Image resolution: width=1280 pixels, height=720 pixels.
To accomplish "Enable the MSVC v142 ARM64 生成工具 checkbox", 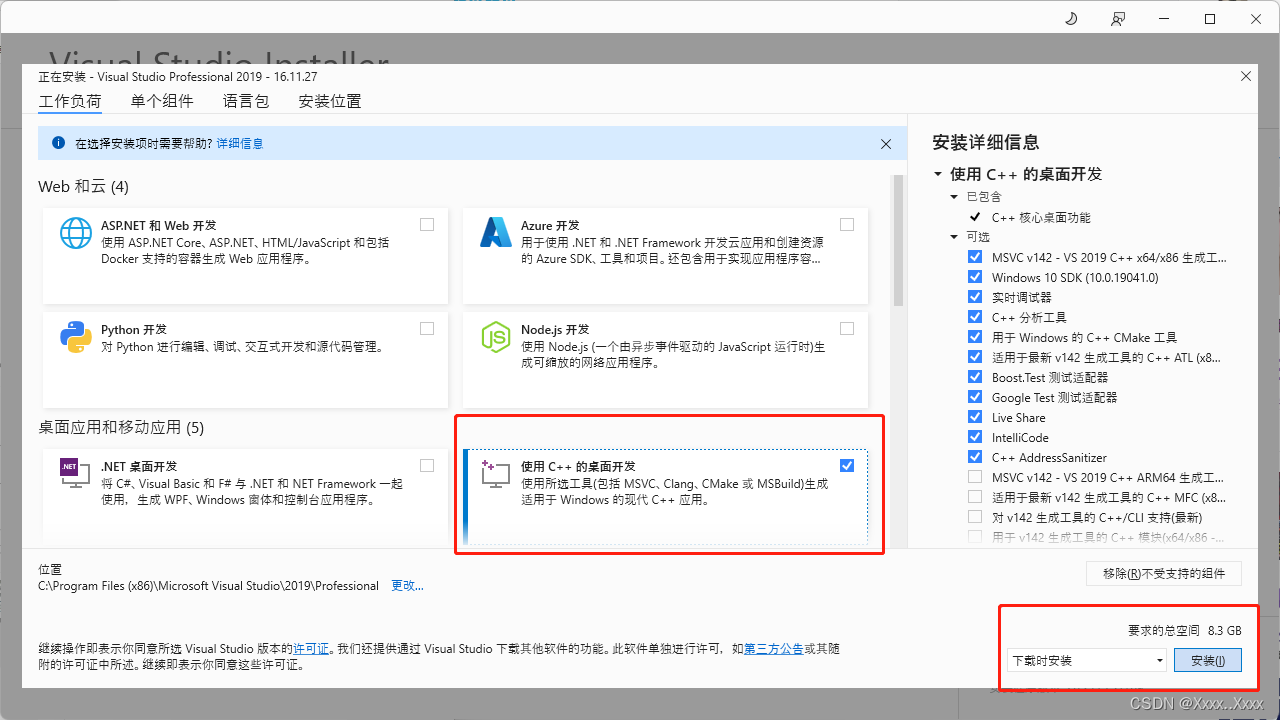I will point(975,477).
